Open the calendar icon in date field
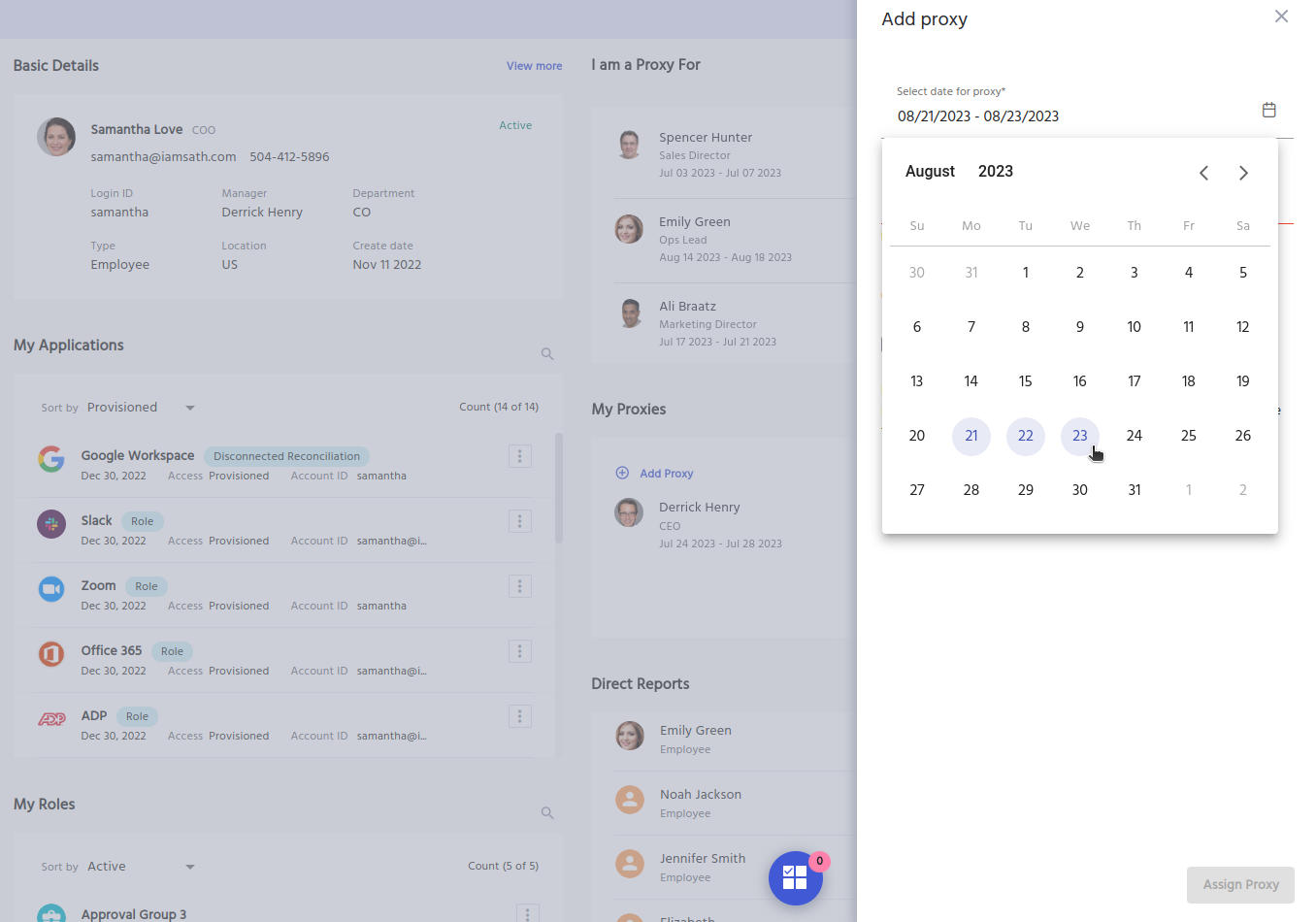This screenshot has height=922, width=1316. (x=1268, y=110)
